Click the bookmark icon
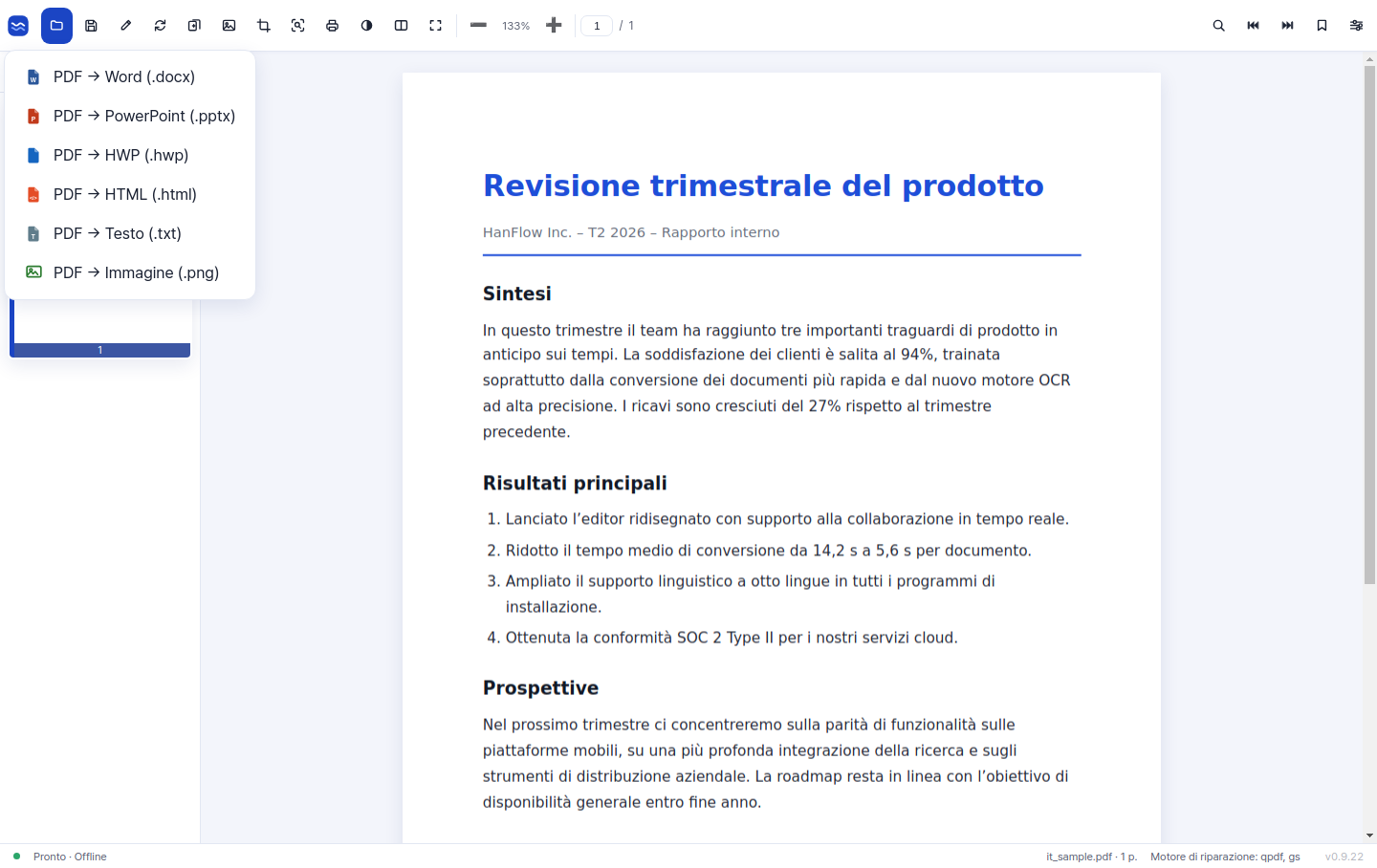Screen dimensions: 1377x868 (x=1322, y=26)
